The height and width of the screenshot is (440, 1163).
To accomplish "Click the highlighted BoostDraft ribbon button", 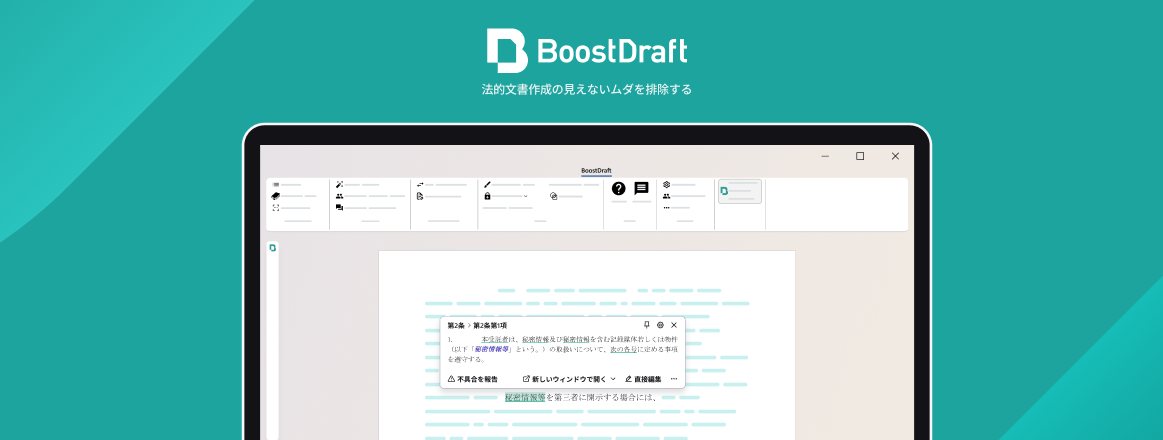I will click(739, 191).
